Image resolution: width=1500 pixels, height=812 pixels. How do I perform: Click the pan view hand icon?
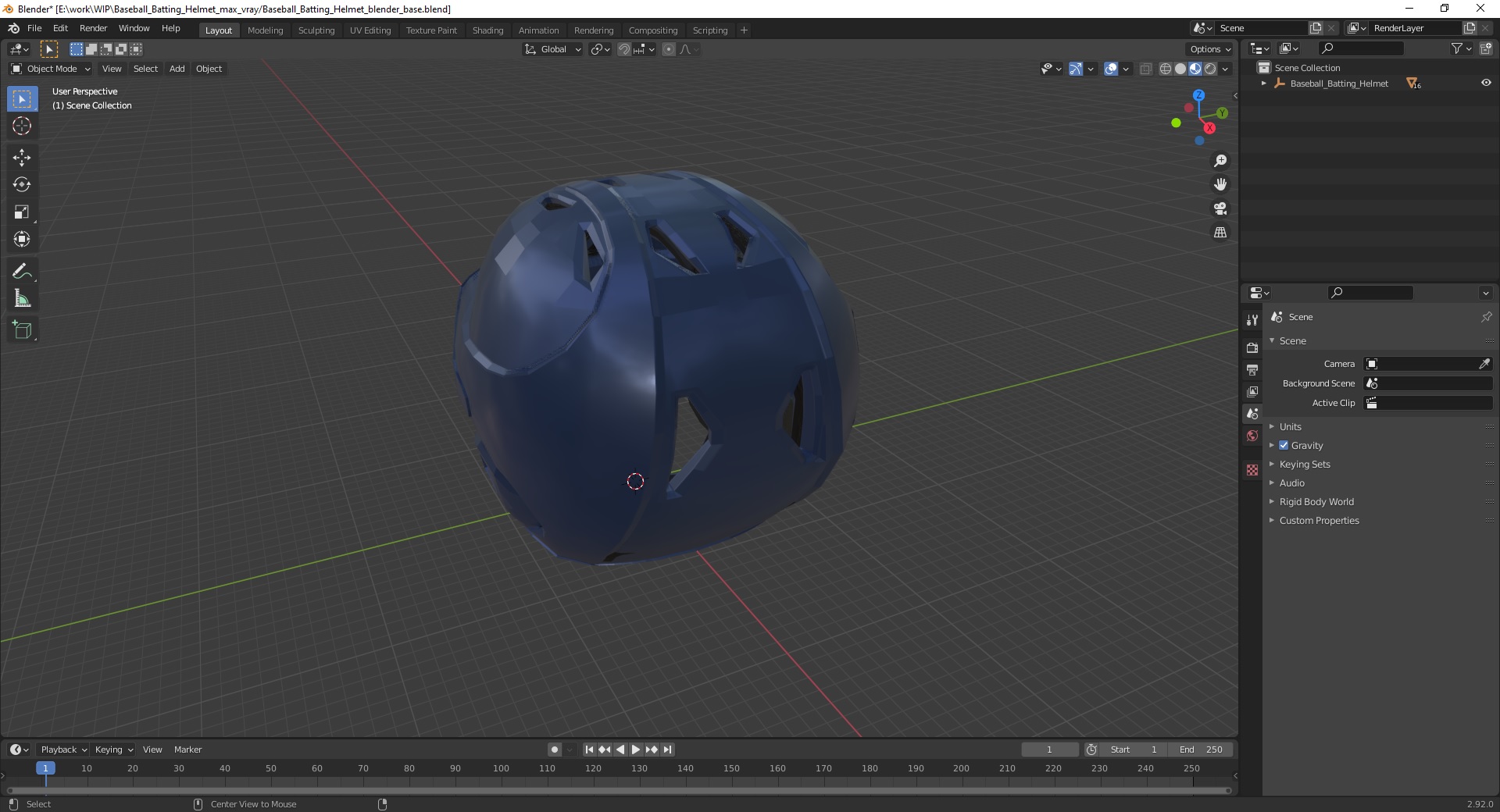[x=1220, y=184]
